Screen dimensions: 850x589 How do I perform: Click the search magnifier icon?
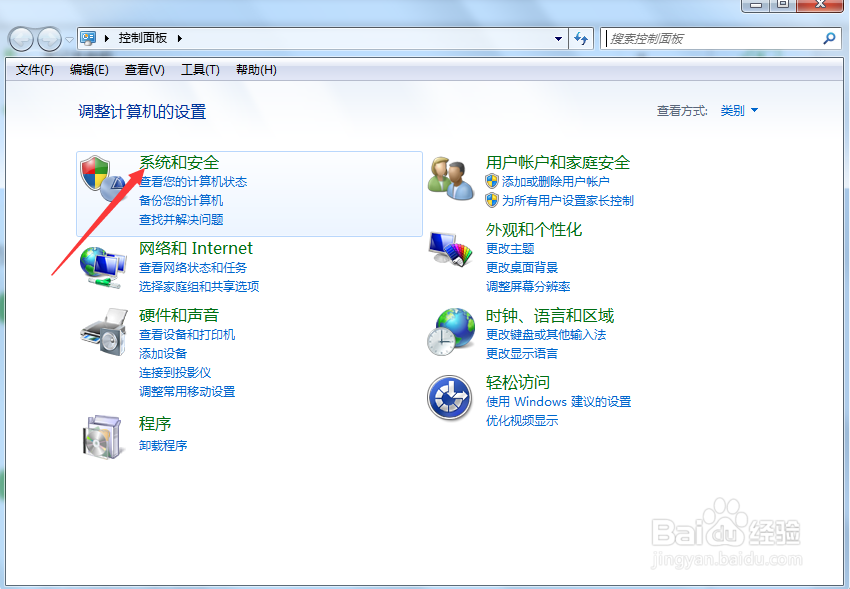[829, 38]
